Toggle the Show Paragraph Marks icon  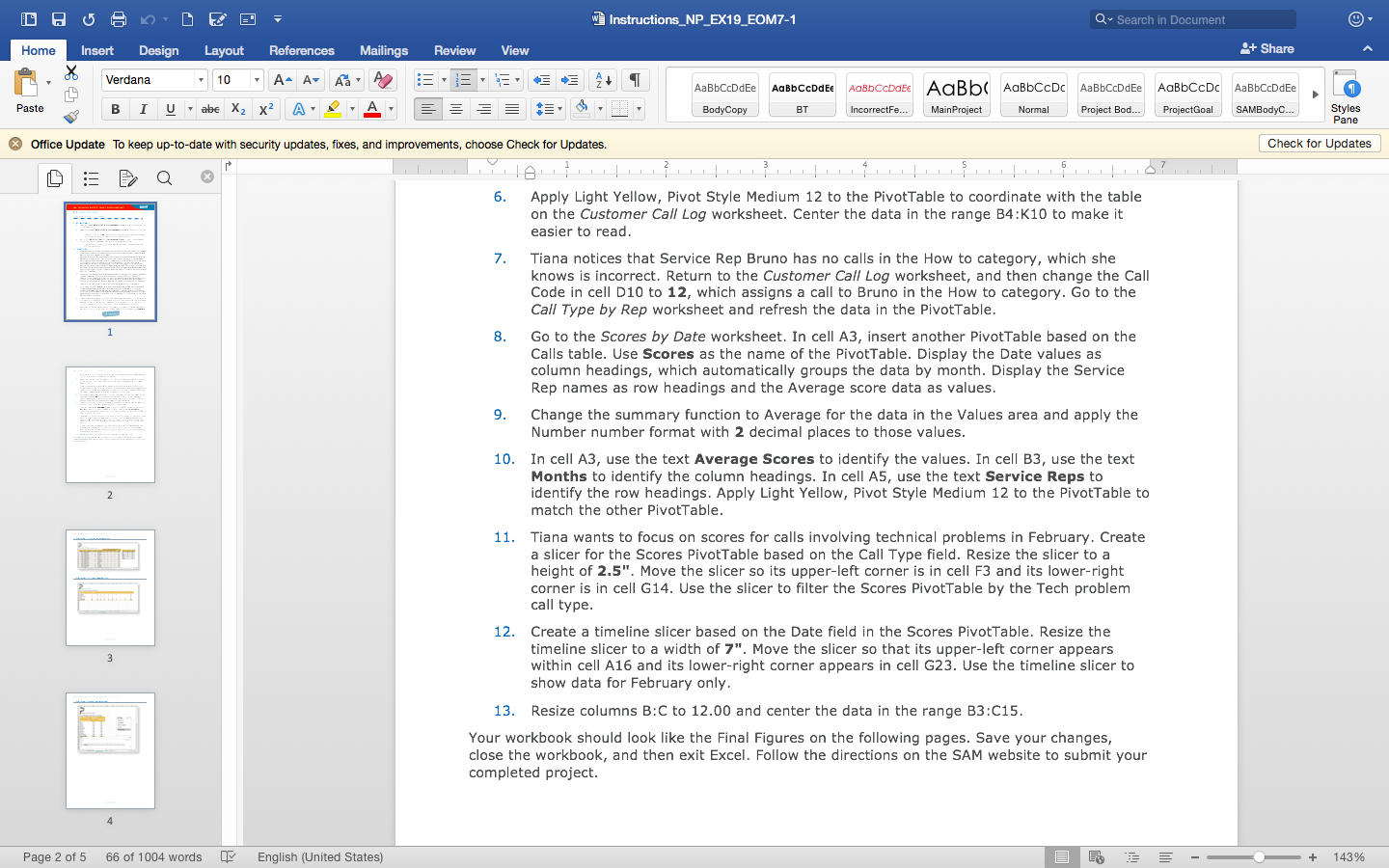coord(634,80)
